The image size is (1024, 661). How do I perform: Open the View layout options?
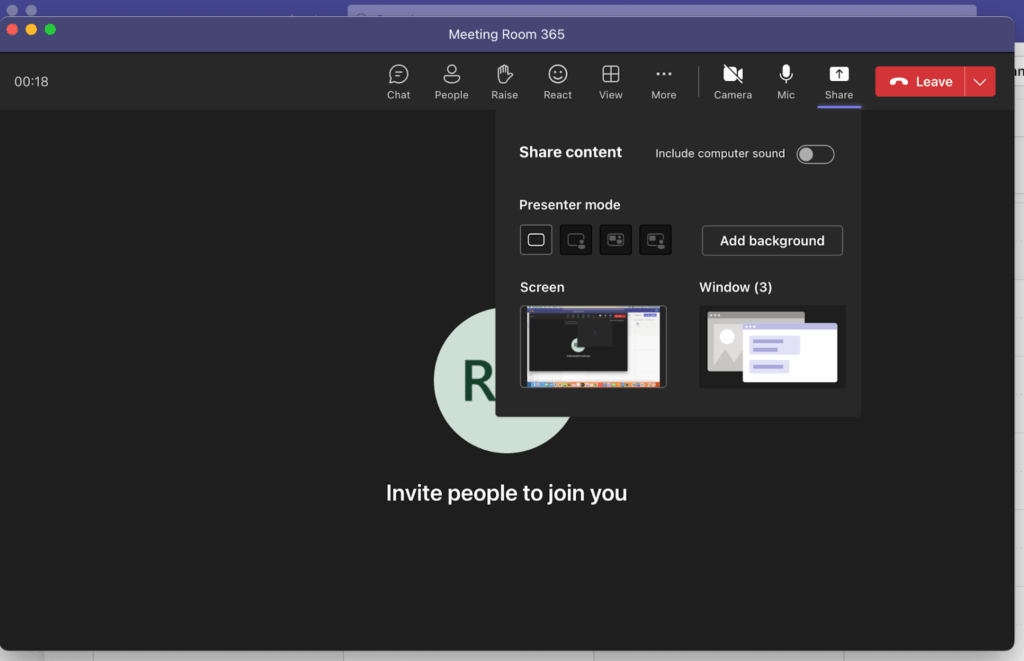tap(610, 81)
